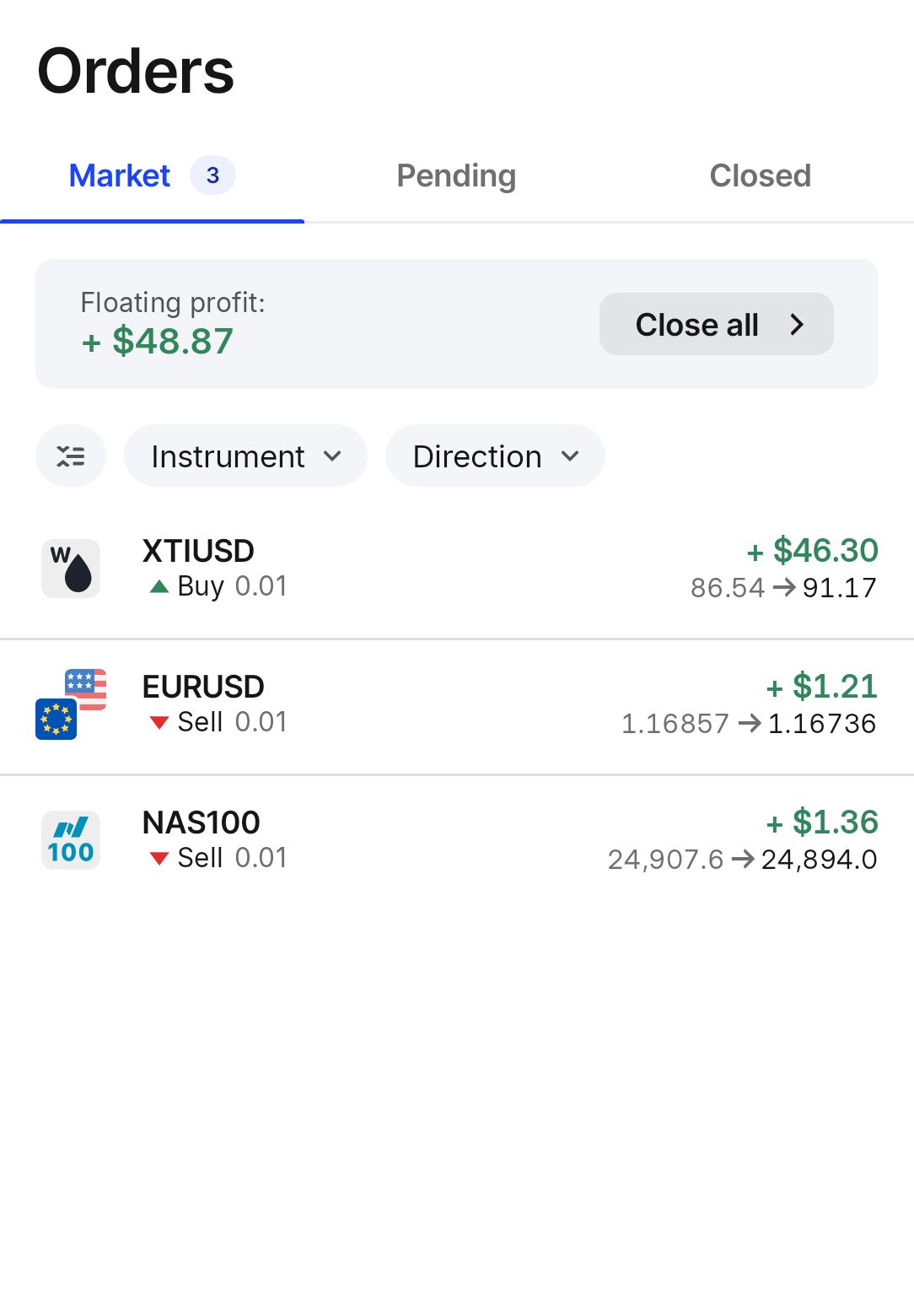Click the red Sell arrow on EURUSD
This screenshot has width=914, height=1316.
click(x=159, y=722)
